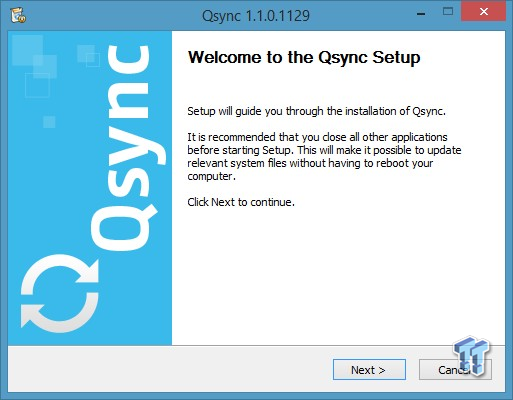513x400 pixels.
Task: Click the greyed-out maximize button
Action: click(x=448, y=12)
